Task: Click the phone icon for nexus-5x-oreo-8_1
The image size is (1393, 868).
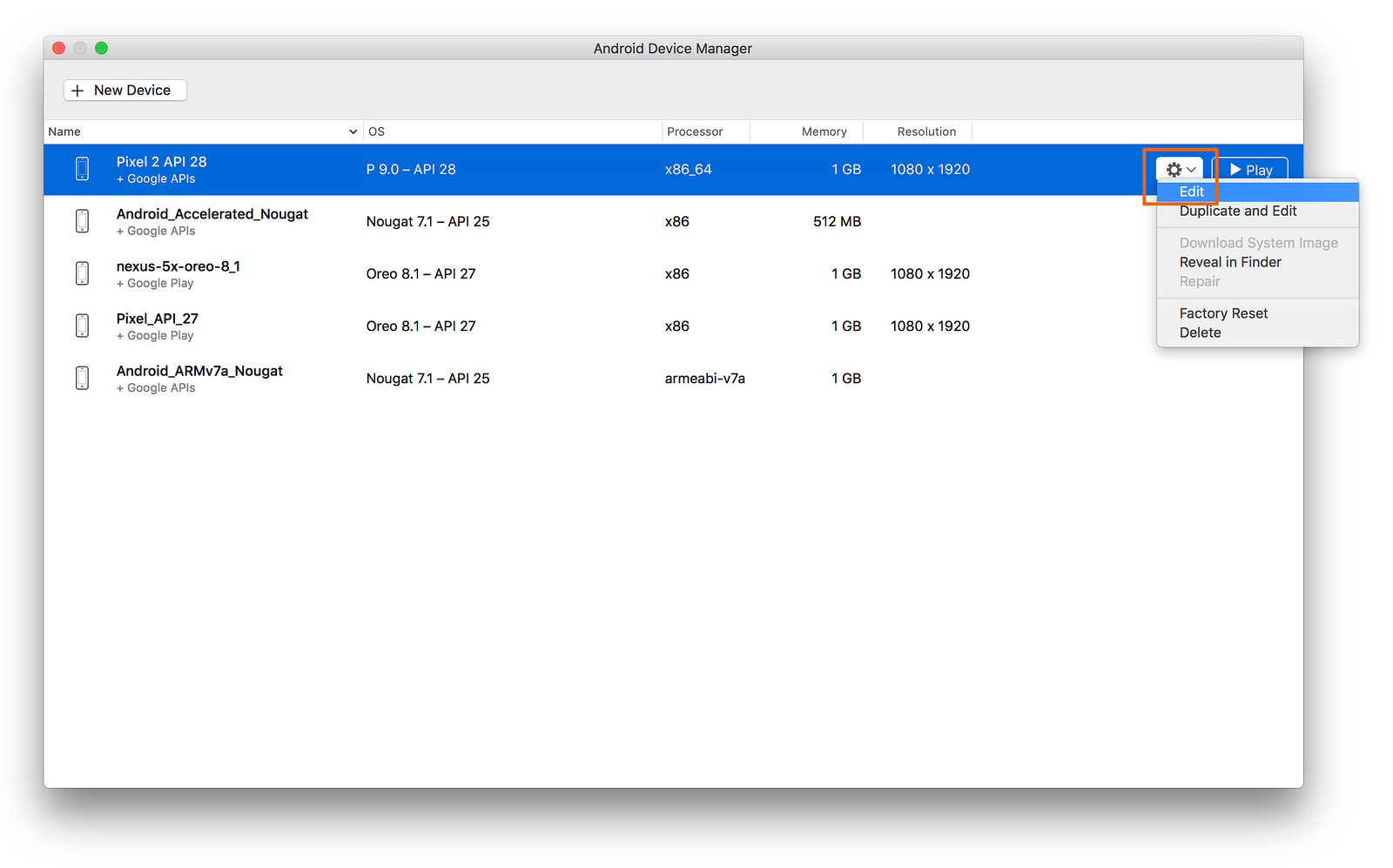Action: pyautogui.click(x=82, y=273)
